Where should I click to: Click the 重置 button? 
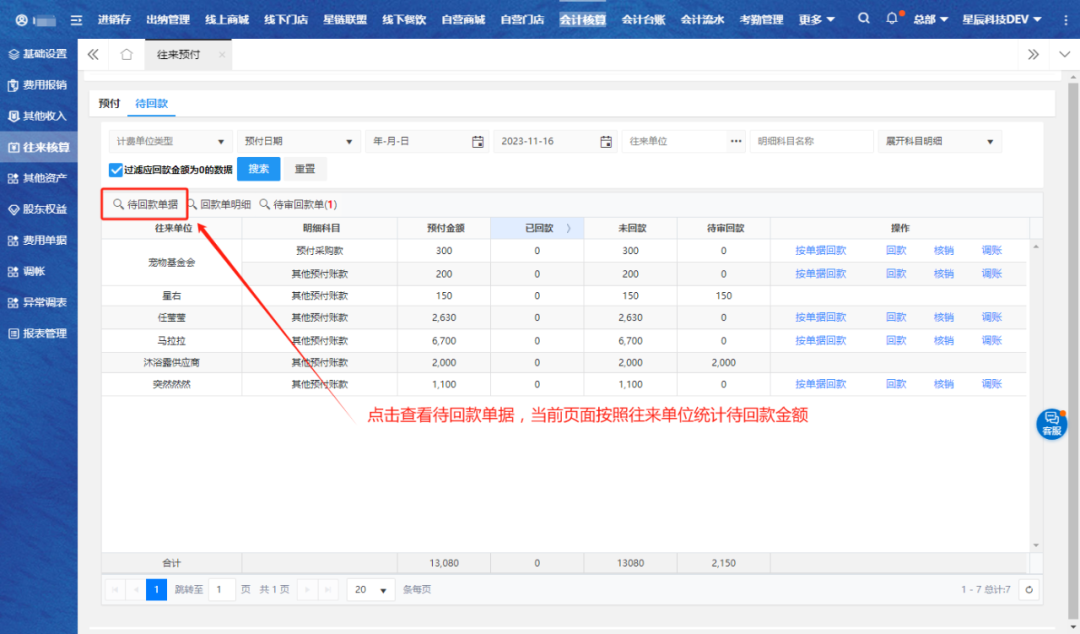[305, 169]
